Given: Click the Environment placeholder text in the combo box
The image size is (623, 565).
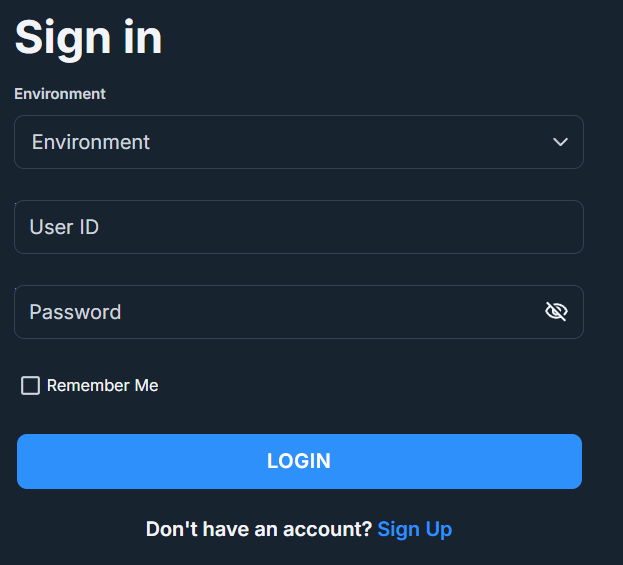Looking at the screenshot, I should point(91,142).
